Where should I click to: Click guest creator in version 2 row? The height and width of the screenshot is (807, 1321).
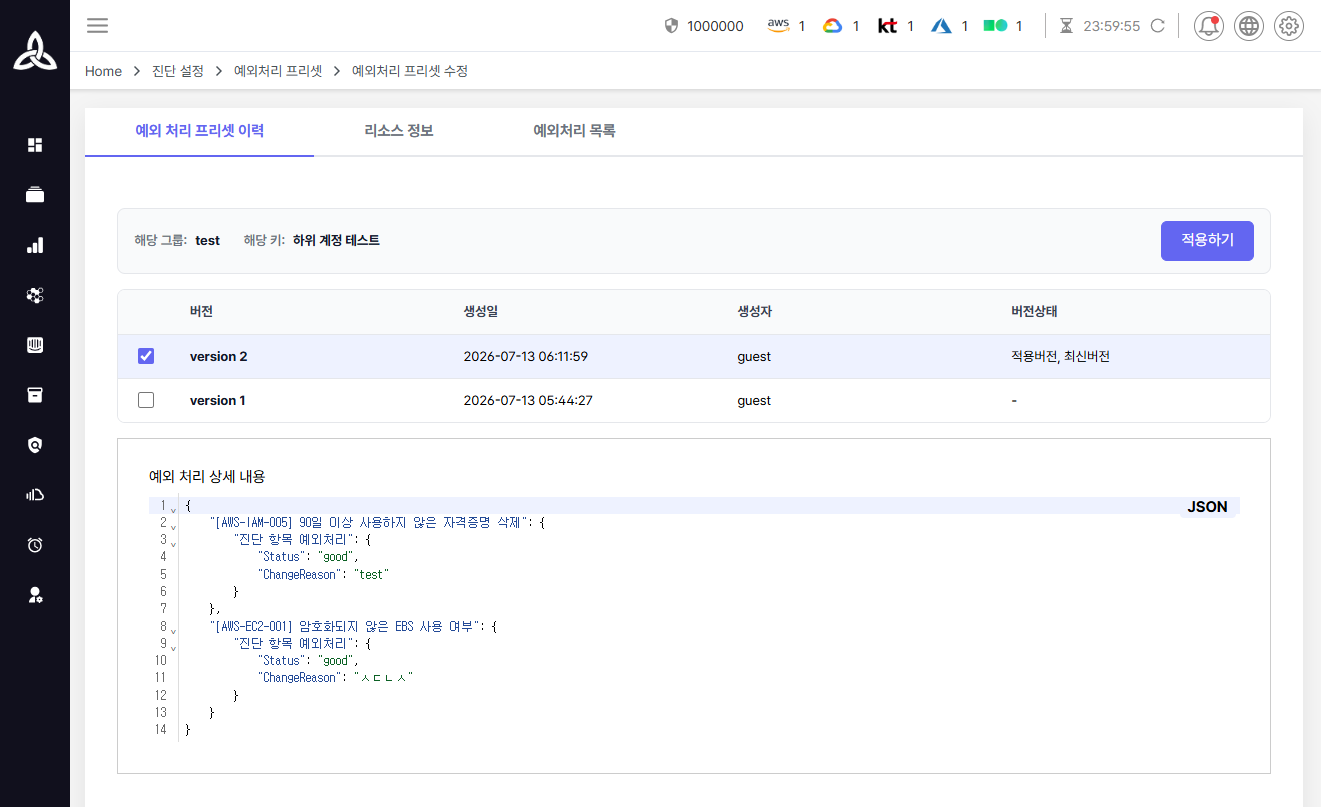tap(754, 356)
